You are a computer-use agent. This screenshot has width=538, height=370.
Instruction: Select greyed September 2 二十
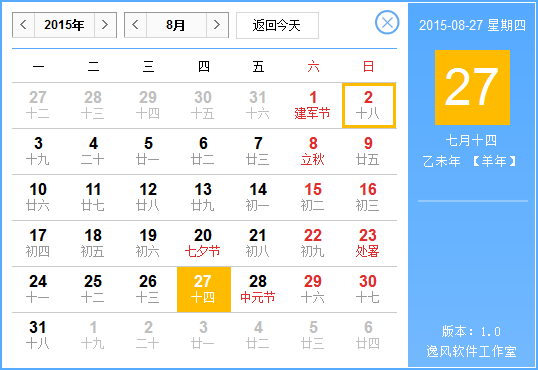pos(148,335)
